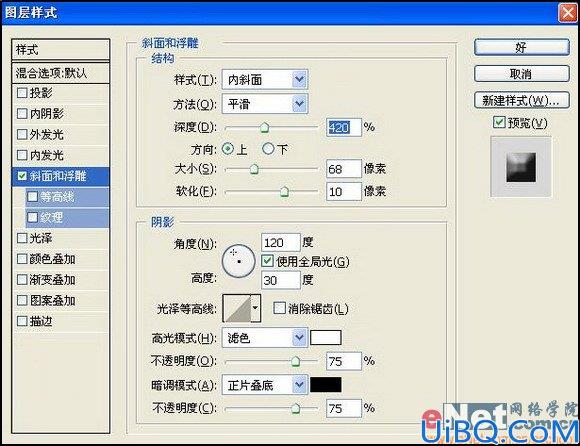Uncheck the 斜面和浮雕 checkbox
Viewport: 580px width, 446px height.
22,176
